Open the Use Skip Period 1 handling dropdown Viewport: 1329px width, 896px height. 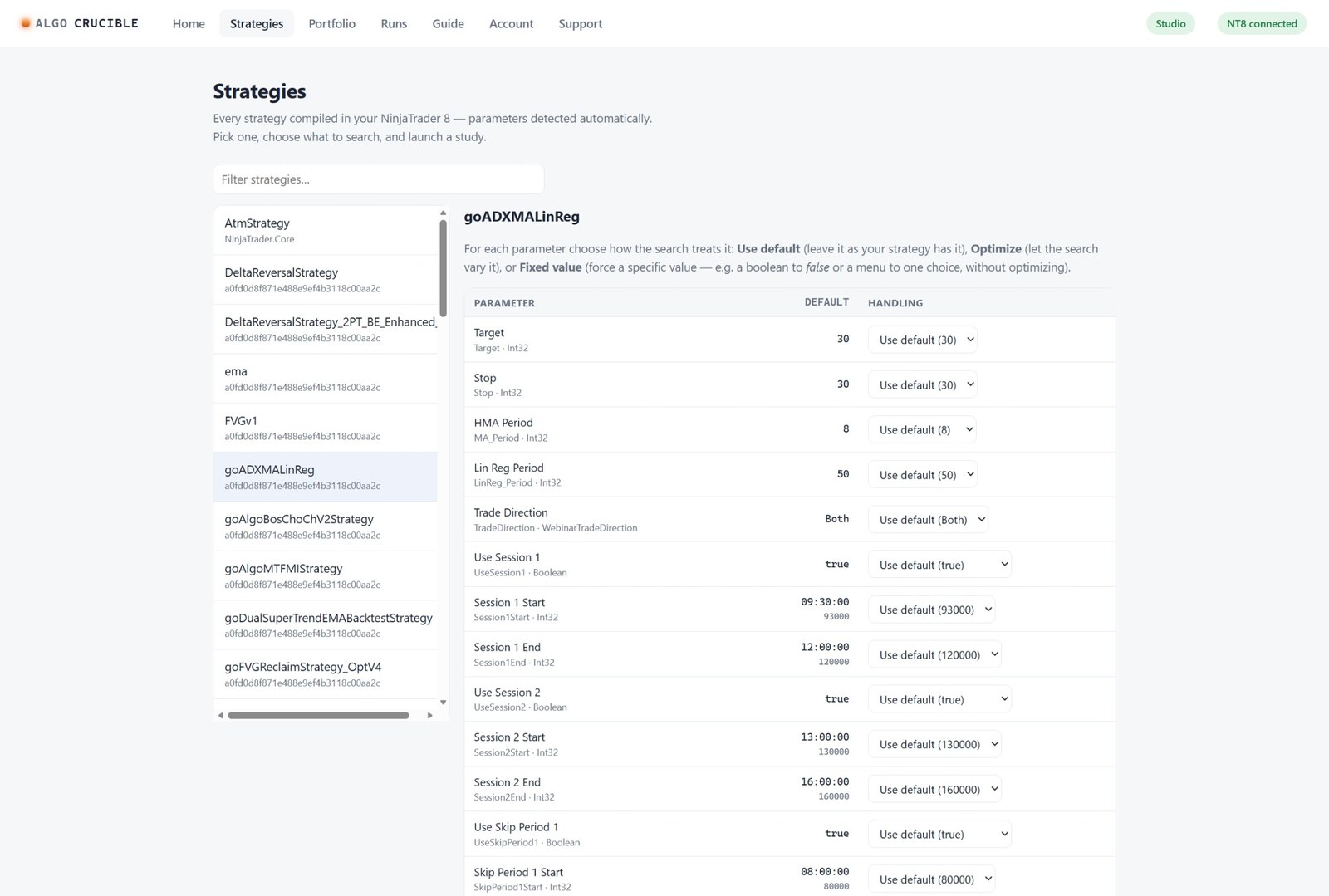[939, 834]
